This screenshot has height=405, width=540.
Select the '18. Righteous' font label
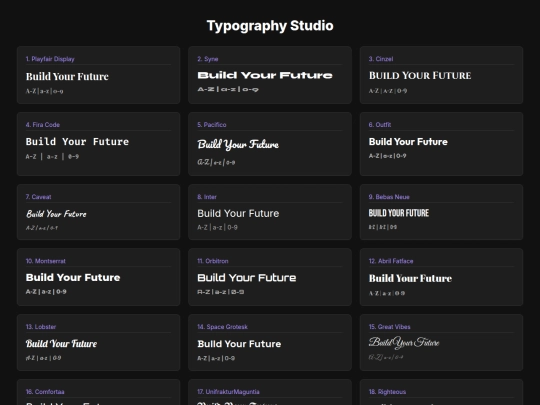(387, 392)
